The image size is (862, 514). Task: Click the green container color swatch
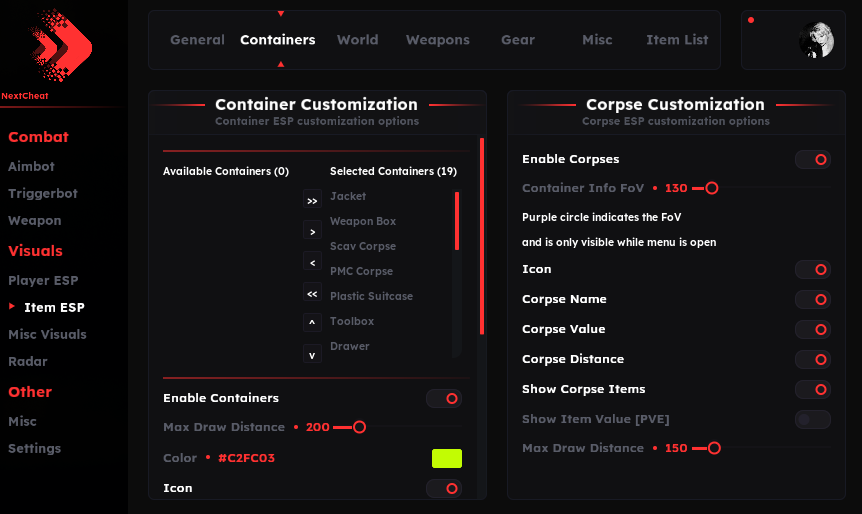point(446,459)
